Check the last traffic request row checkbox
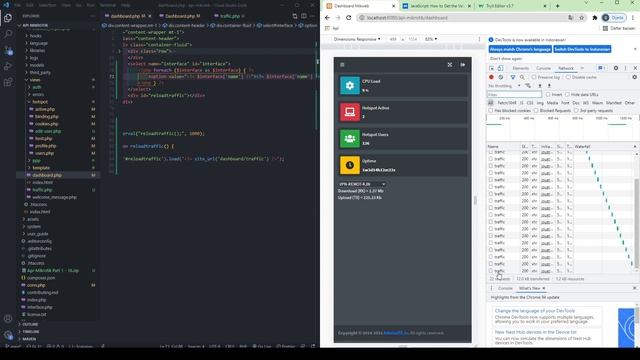The height and width of the screenshot is (360, 640). [491, 271]
